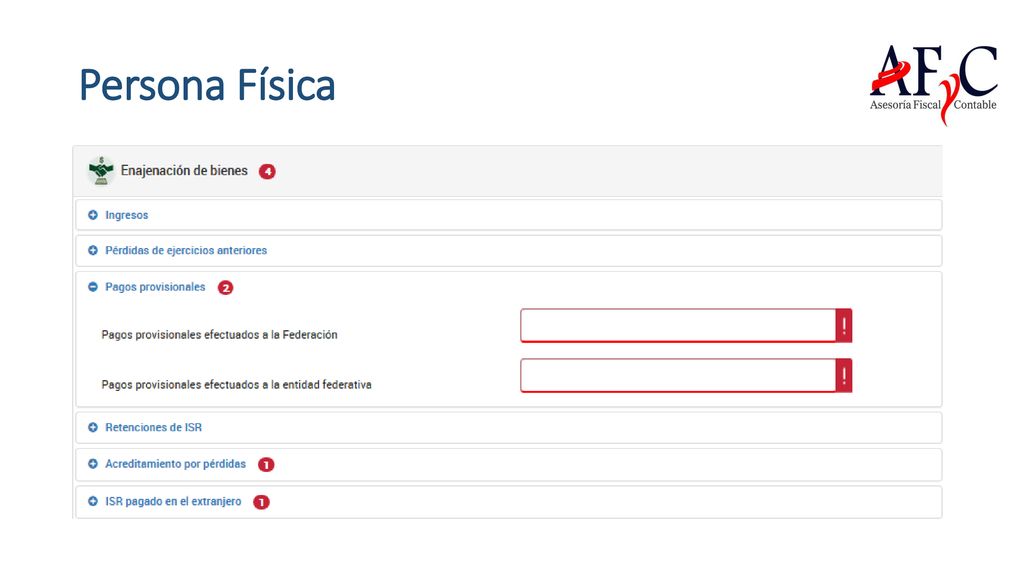The image size is (1024, 576).
Task: Click red badge 1 beside ISR pagado en el extranjero
Action: (x=261, y=502)
